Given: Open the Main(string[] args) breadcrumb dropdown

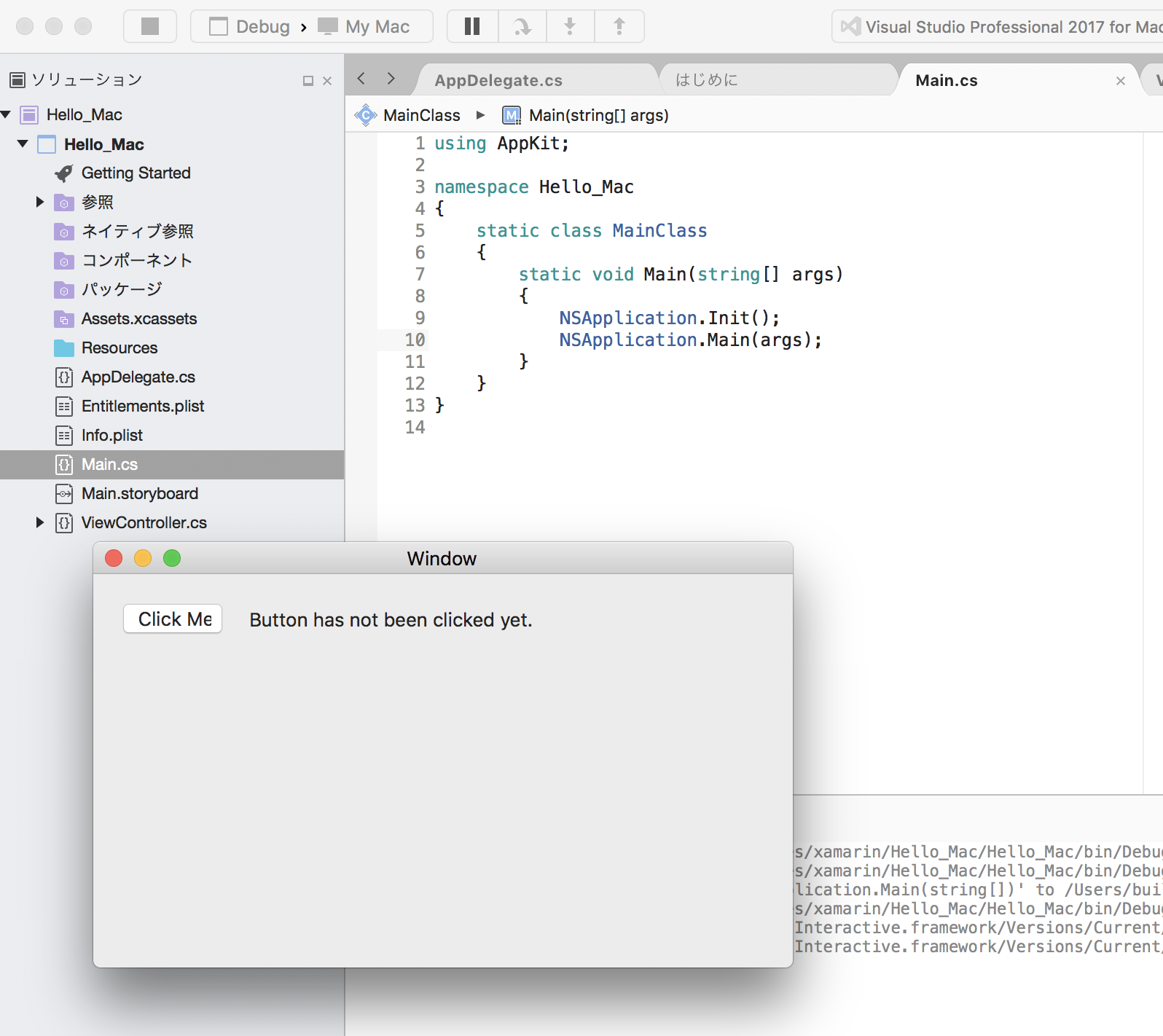Looking at the screenshot, I should pos(586,115).
